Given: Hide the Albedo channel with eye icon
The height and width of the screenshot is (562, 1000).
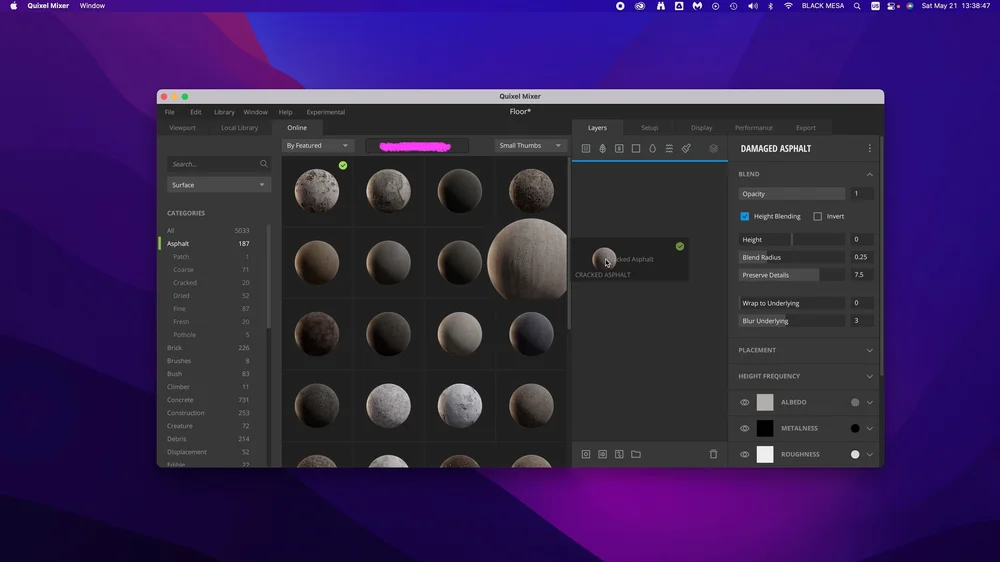Looking at the screenshot, I should (x=744, y=403).
